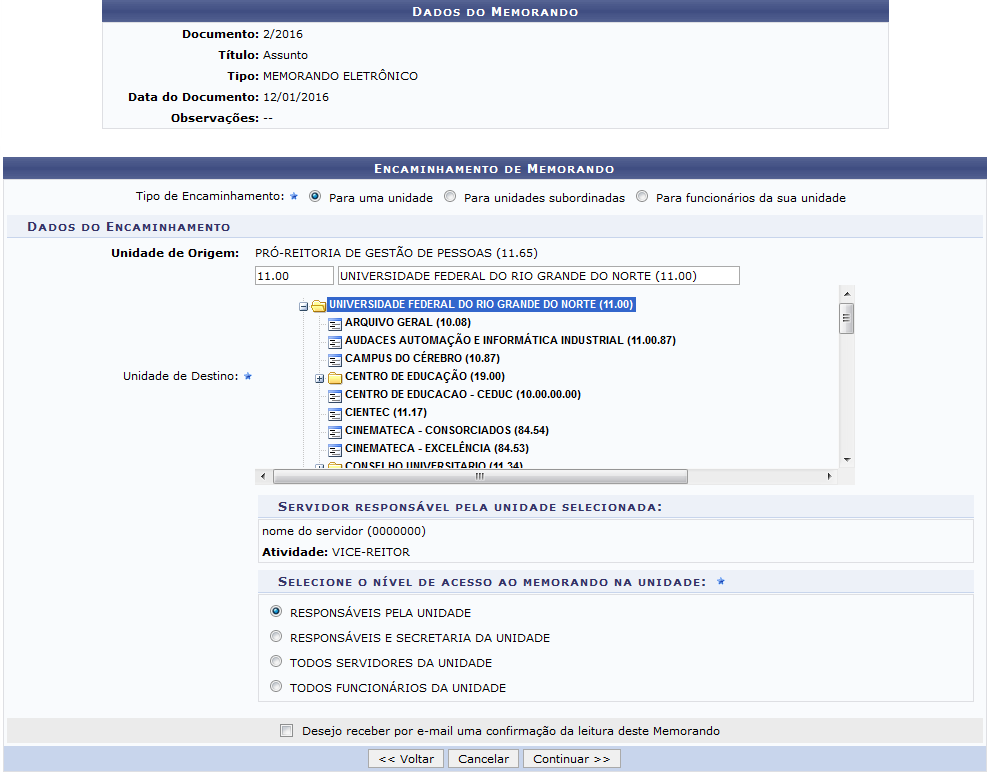Select UNIVERSIDADE FEDERAL DO RIO GRANDE DO NORTE (11.00) tree item

pos(481,305)
